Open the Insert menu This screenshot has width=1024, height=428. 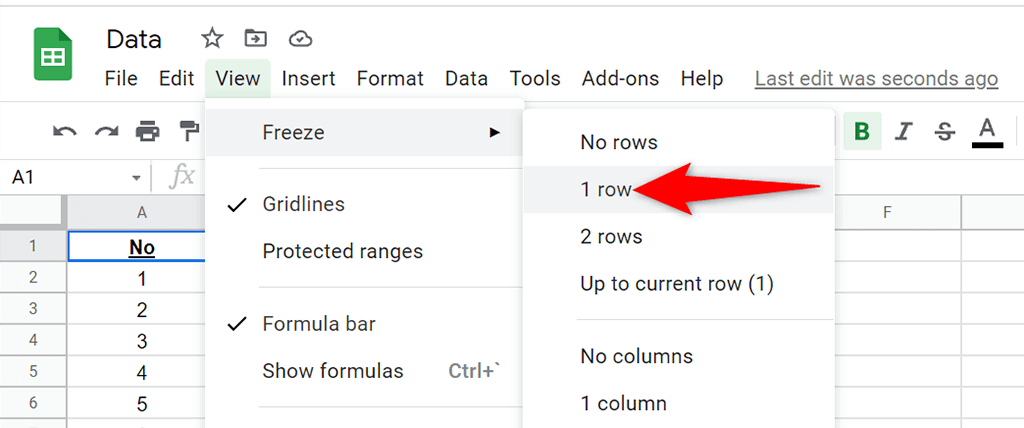pos(308,79)
